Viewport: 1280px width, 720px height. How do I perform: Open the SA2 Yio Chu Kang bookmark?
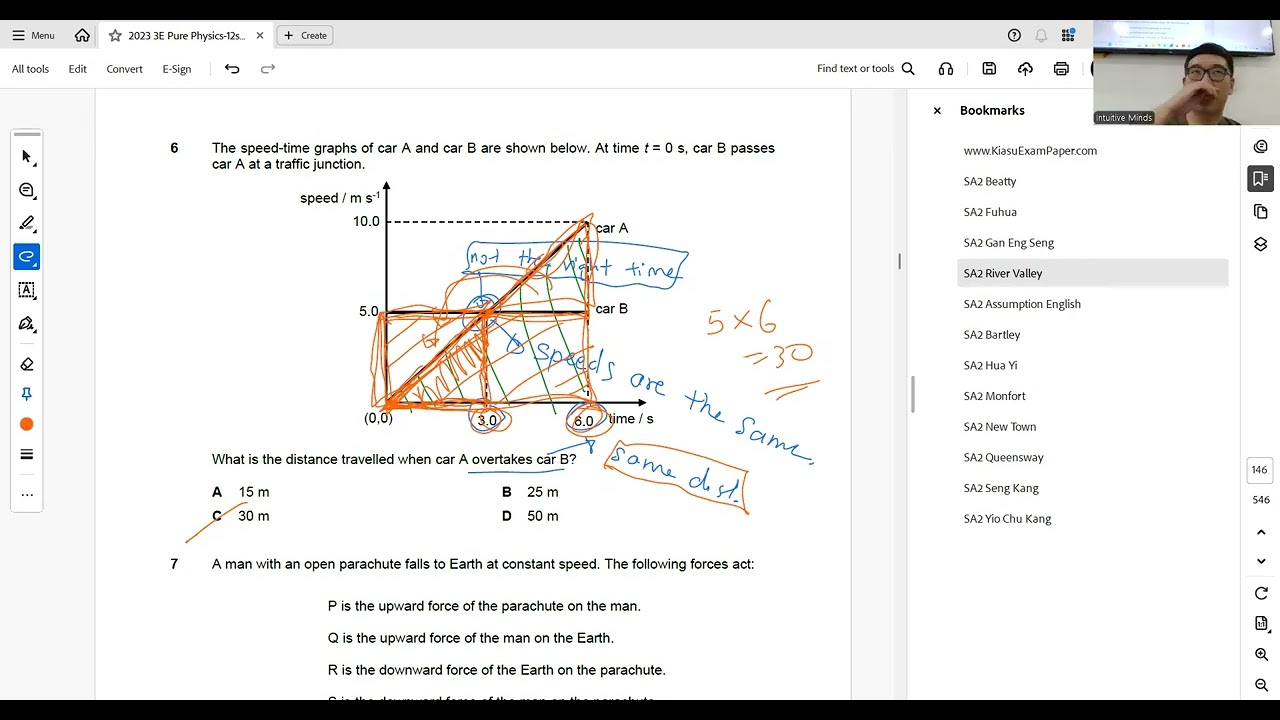(x=1007, y=519)
